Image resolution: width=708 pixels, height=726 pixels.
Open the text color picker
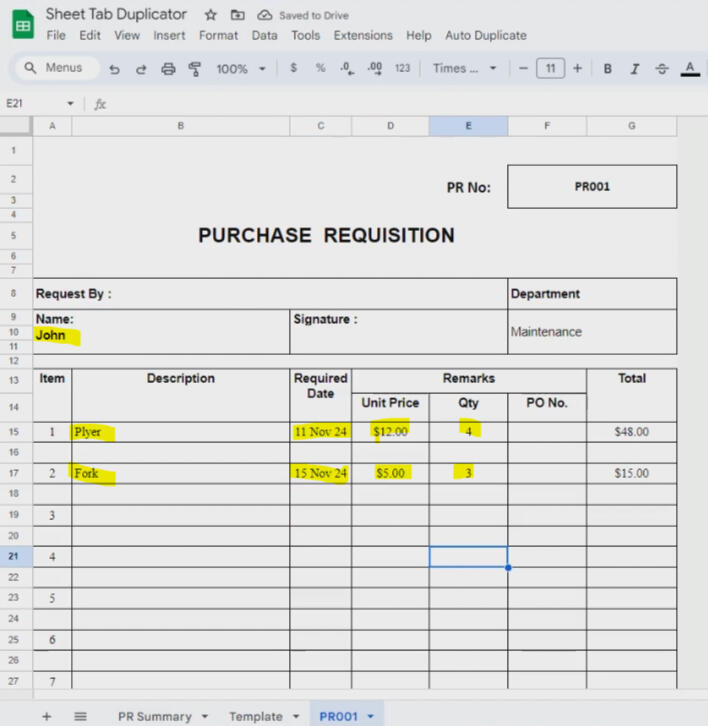tap(689, 69)
